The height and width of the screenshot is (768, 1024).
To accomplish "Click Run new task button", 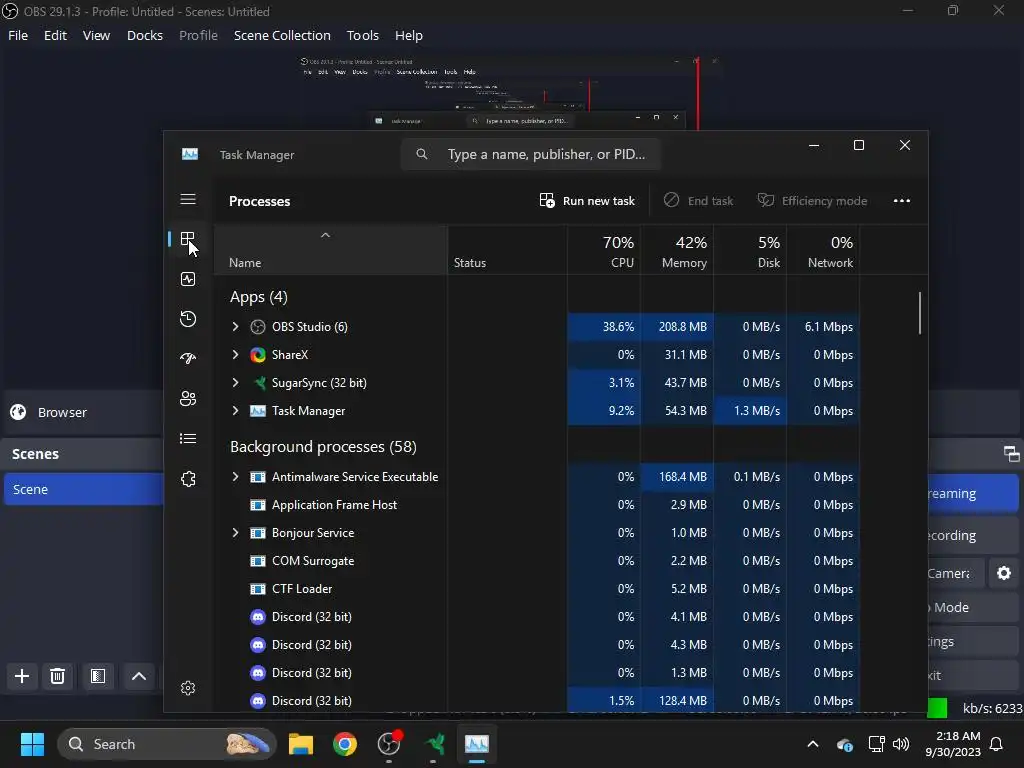I will [587, 200].
